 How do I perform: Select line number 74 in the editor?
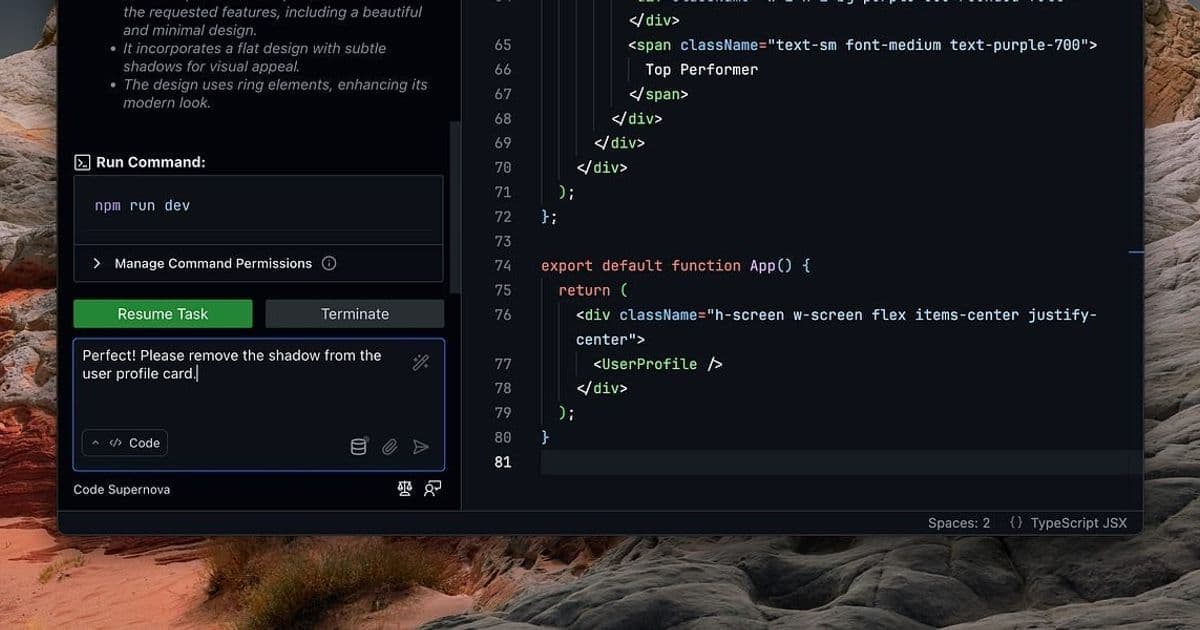[x=503, y=265]
